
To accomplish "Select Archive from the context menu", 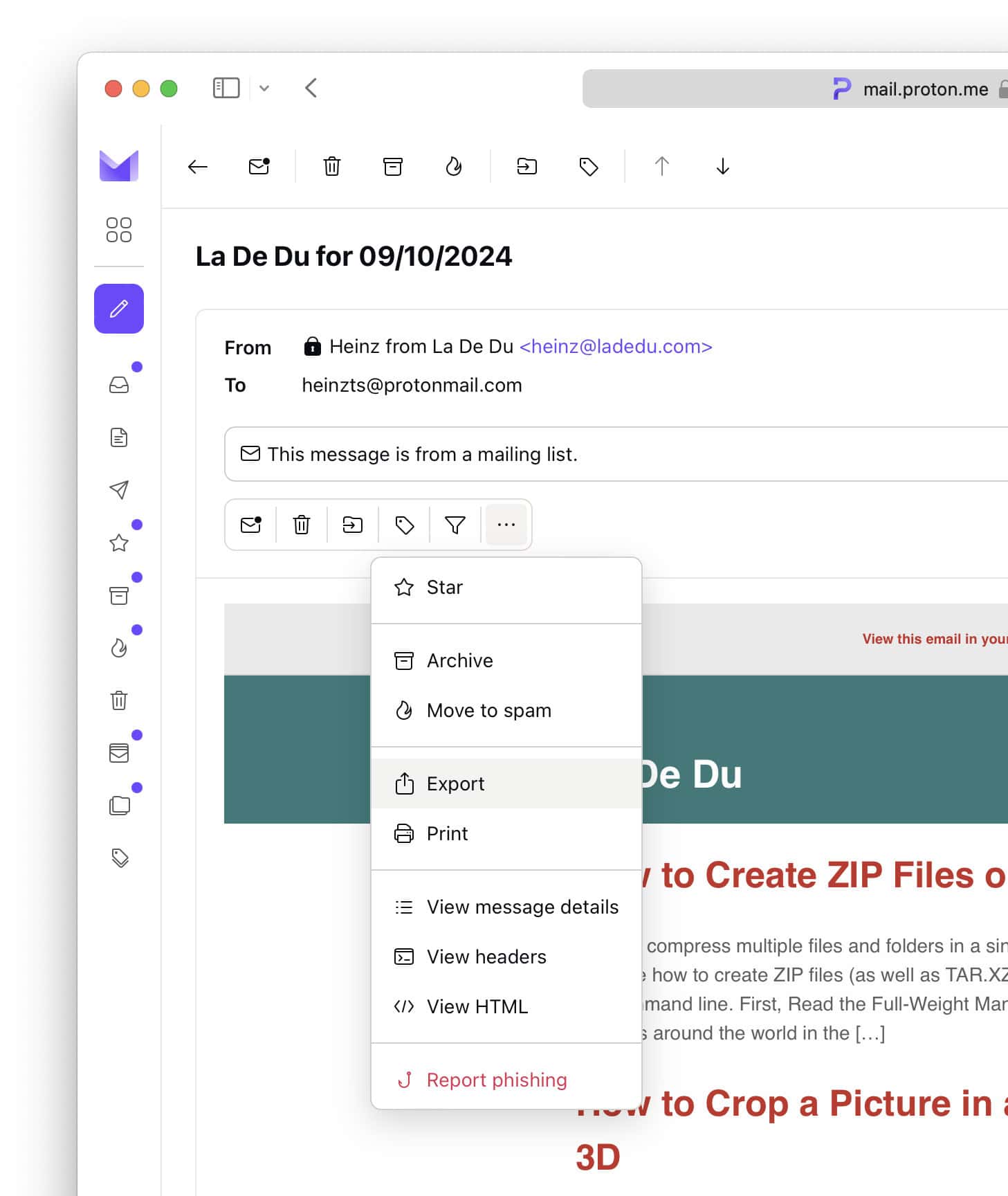I will tap(506, 661).
